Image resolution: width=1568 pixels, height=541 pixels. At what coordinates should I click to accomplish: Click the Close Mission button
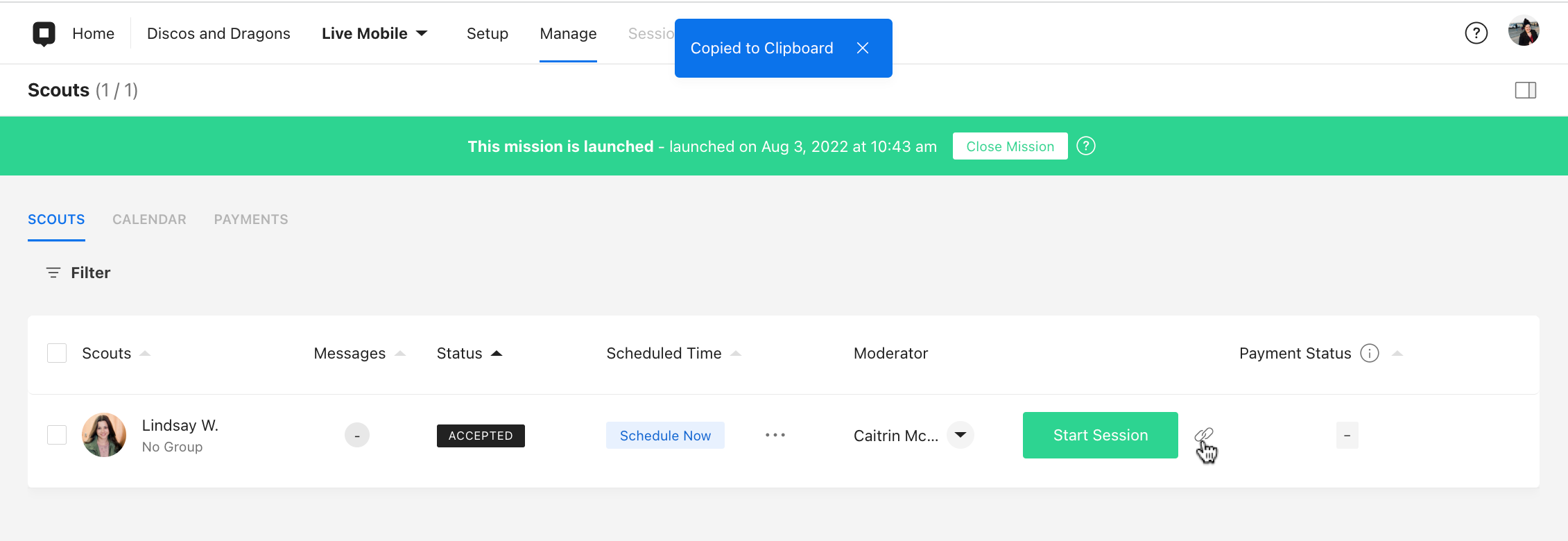point(1010,146)
